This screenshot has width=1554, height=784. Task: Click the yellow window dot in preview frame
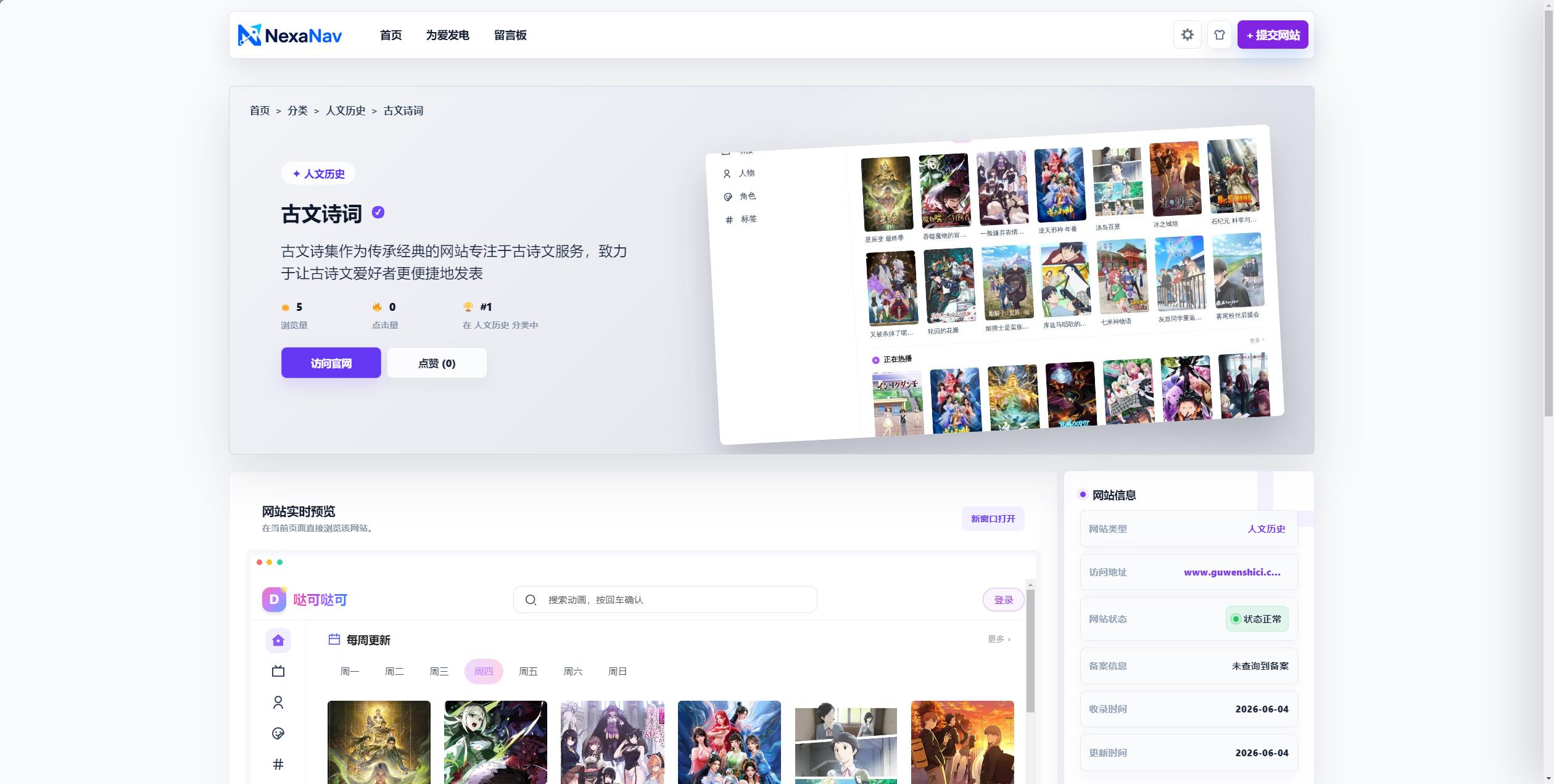coord(270,562)
